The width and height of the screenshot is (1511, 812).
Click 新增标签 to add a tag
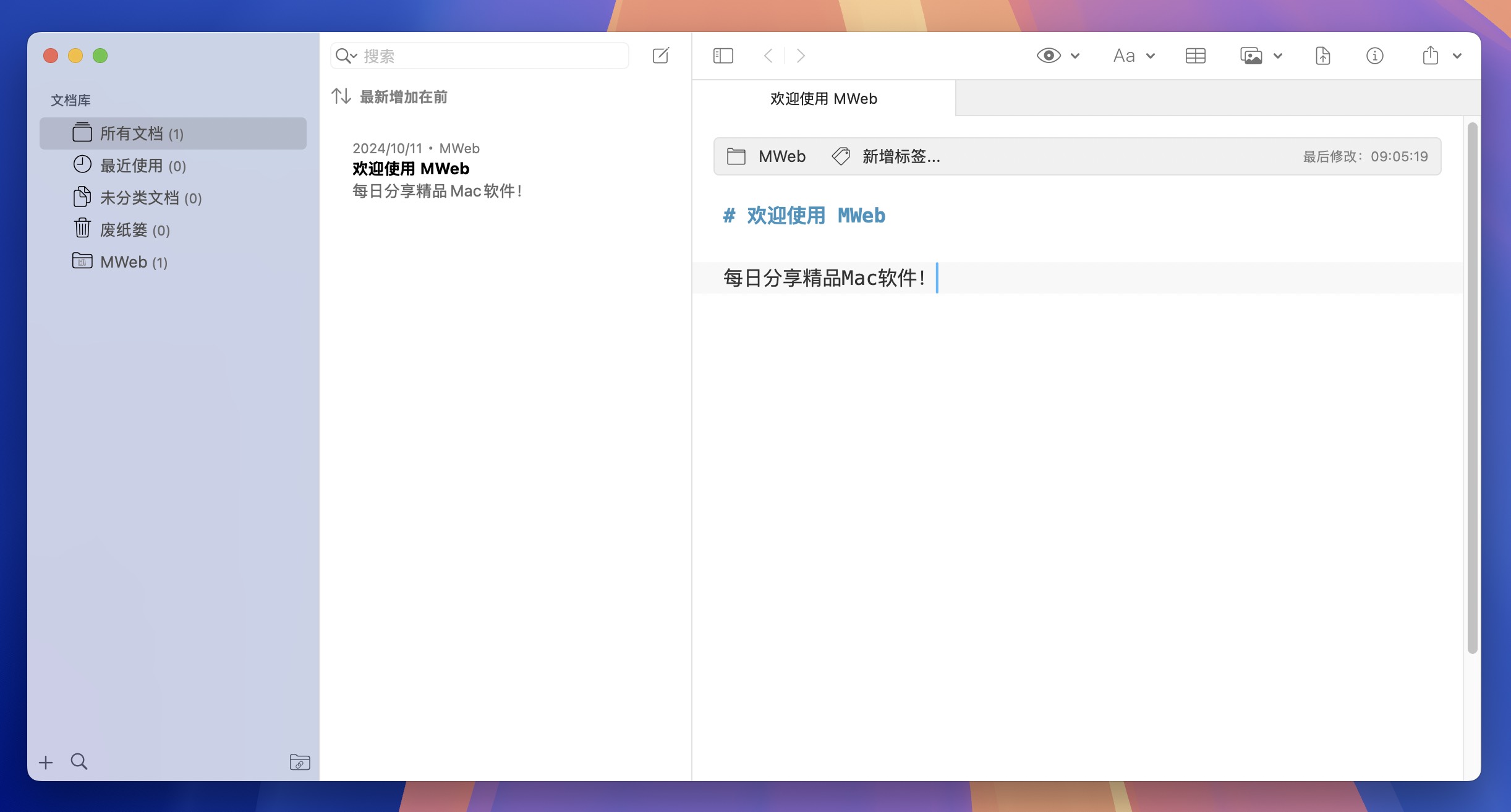[900, 156]
